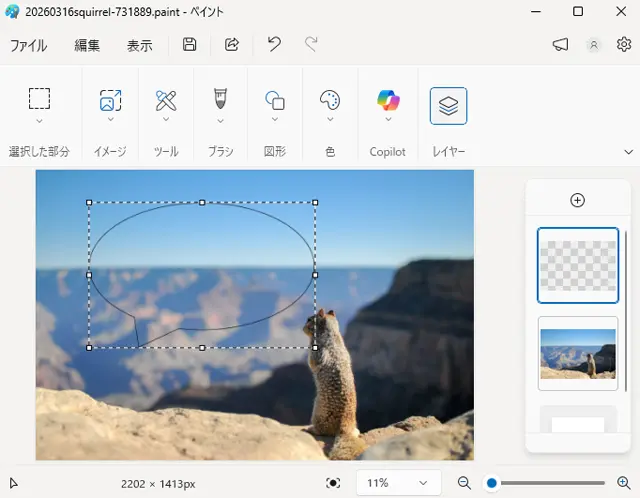
Task: Toggle the Layers panel button
Action: click(x=448, y=106)
